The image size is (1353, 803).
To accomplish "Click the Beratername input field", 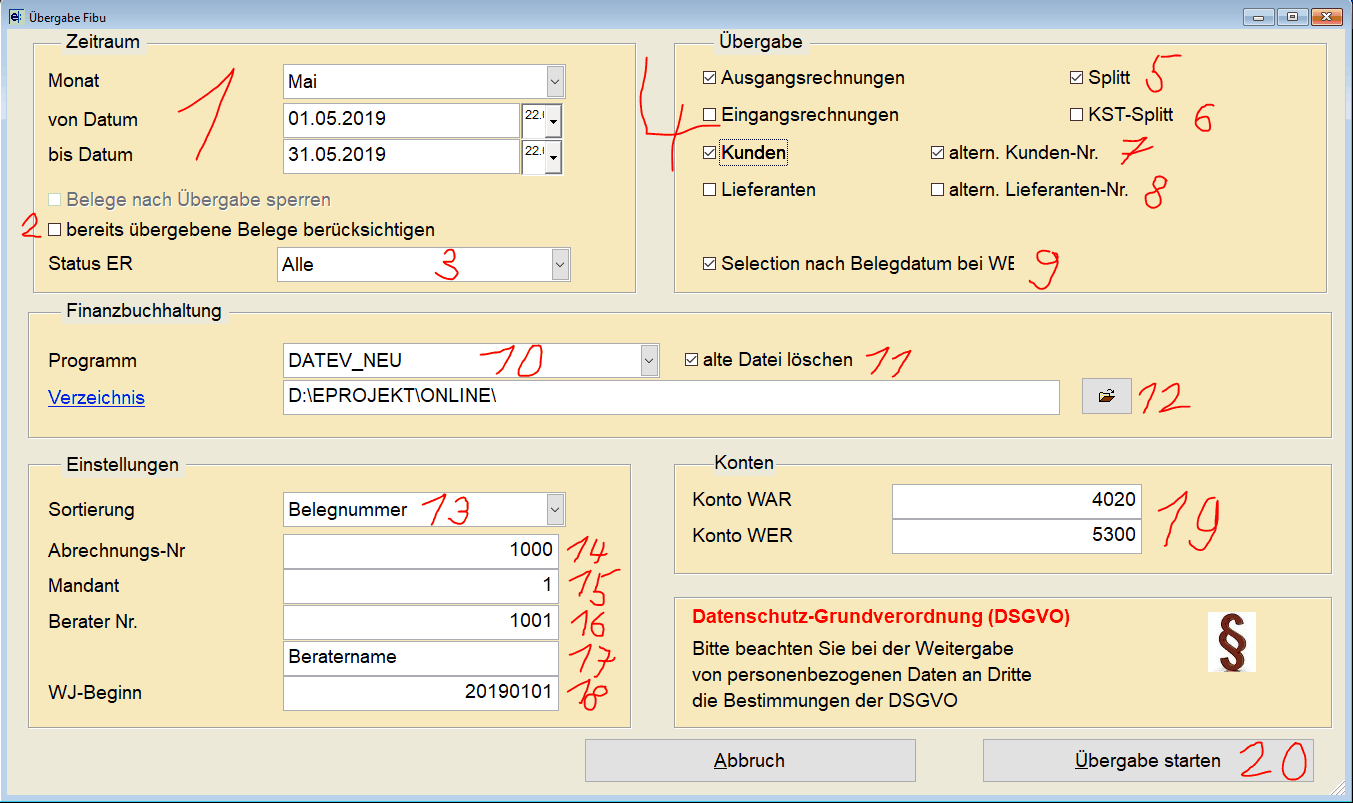I will coord(421,658).
